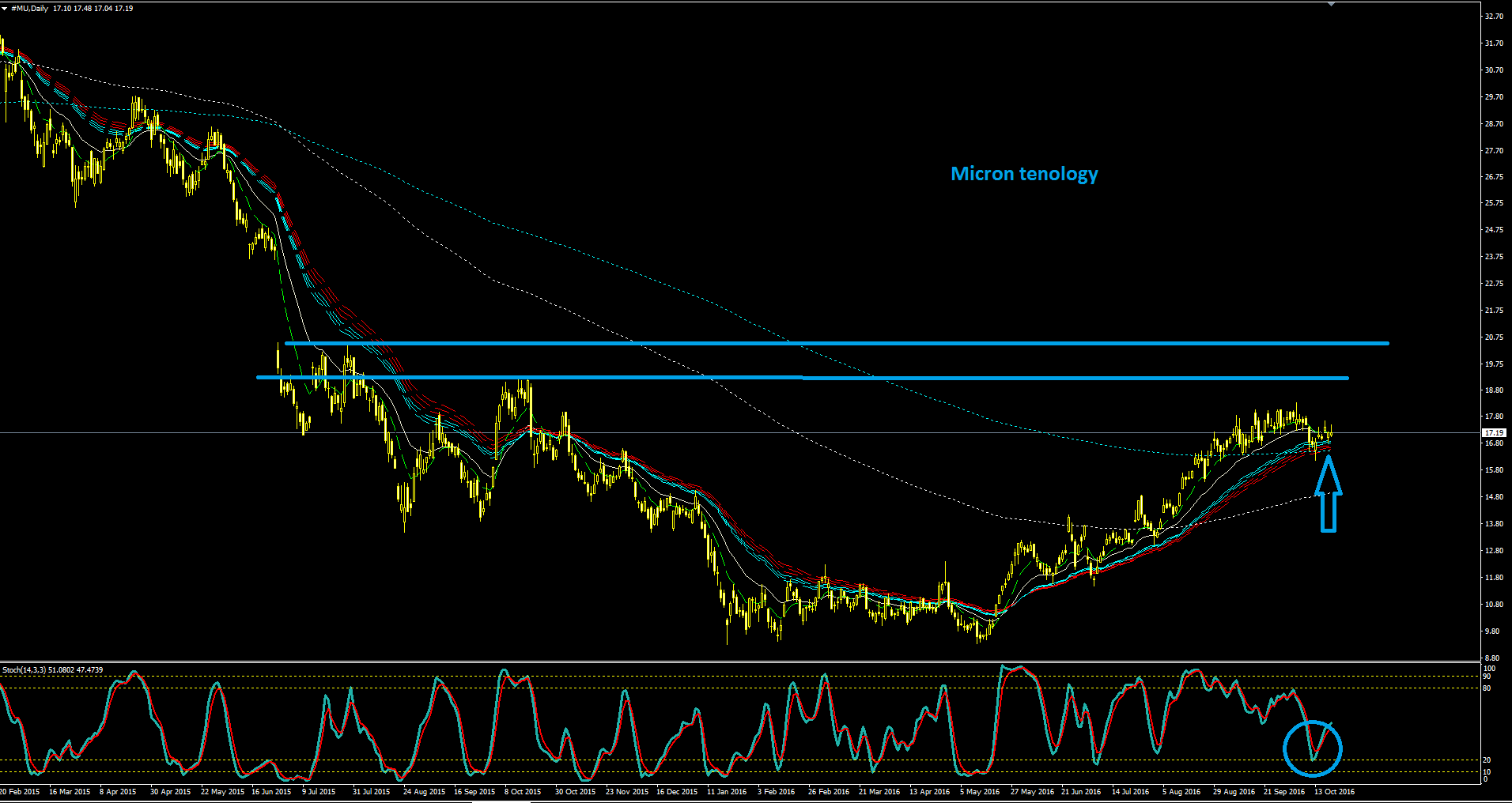Click the 16 Dec 2015 date label
Image resolution: width=1512 pixels, height=803 pixels.
pos(677,792)
